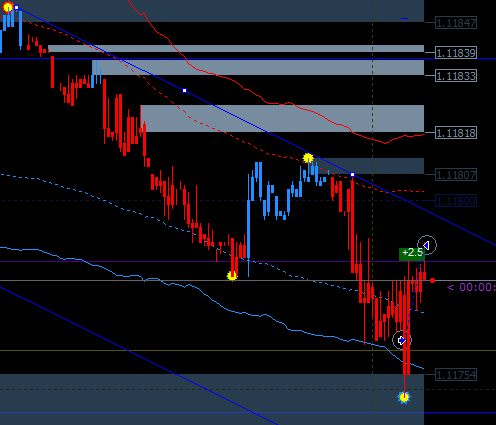The image size is (496, 425).
Task: Click the yellow swing-high marker beside the trendline
Action: [x=308, y=158]
